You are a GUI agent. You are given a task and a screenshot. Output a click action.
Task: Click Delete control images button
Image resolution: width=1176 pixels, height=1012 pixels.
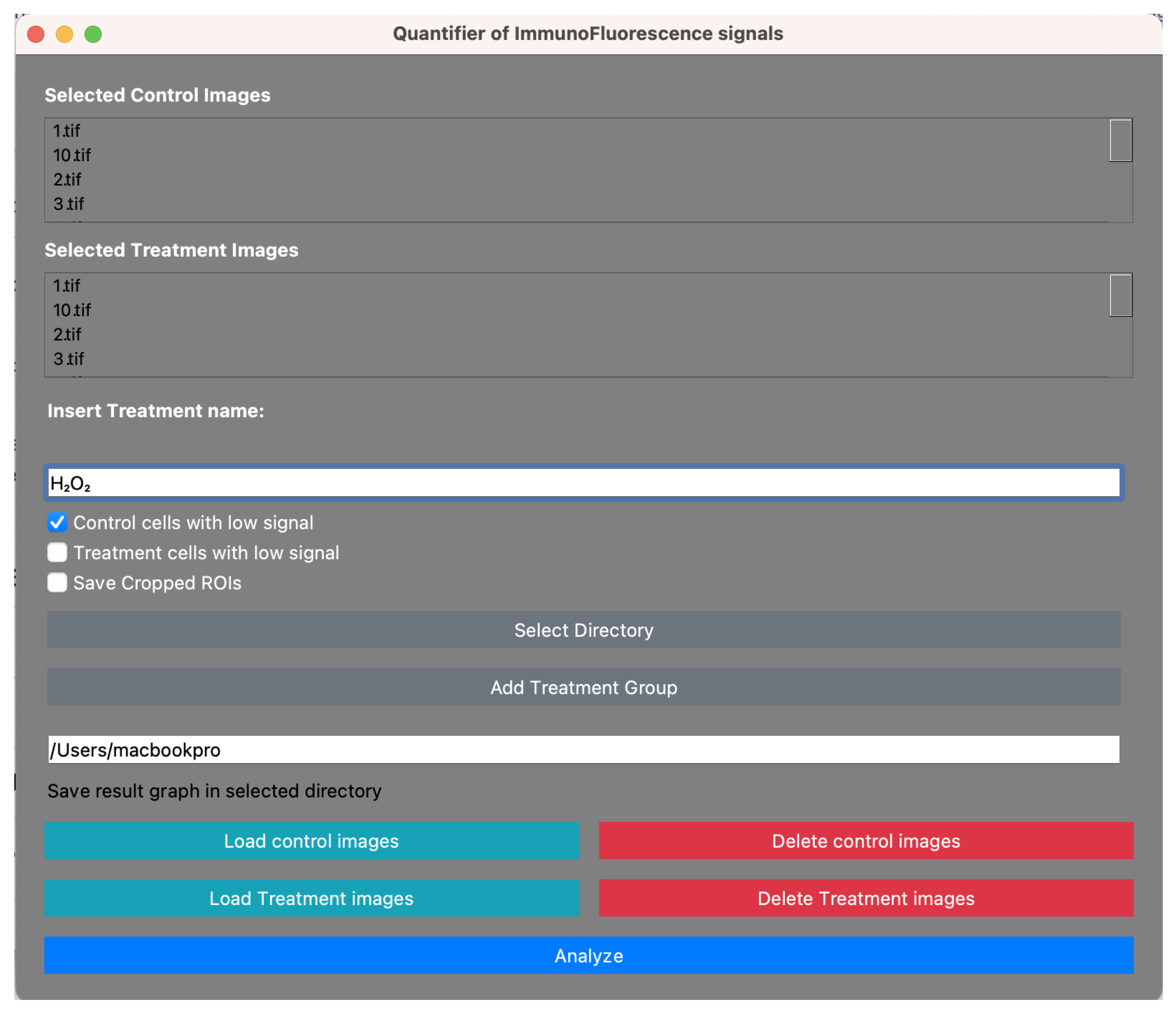point(865,840)
